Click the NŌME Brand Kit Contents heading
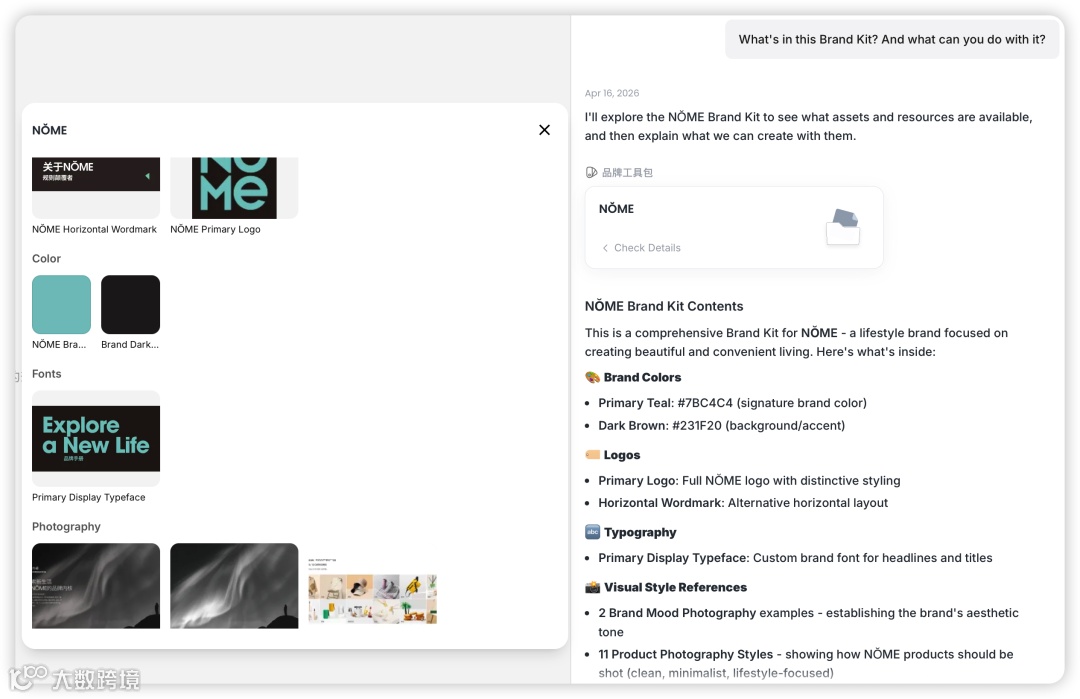 [x=664, y=306]
